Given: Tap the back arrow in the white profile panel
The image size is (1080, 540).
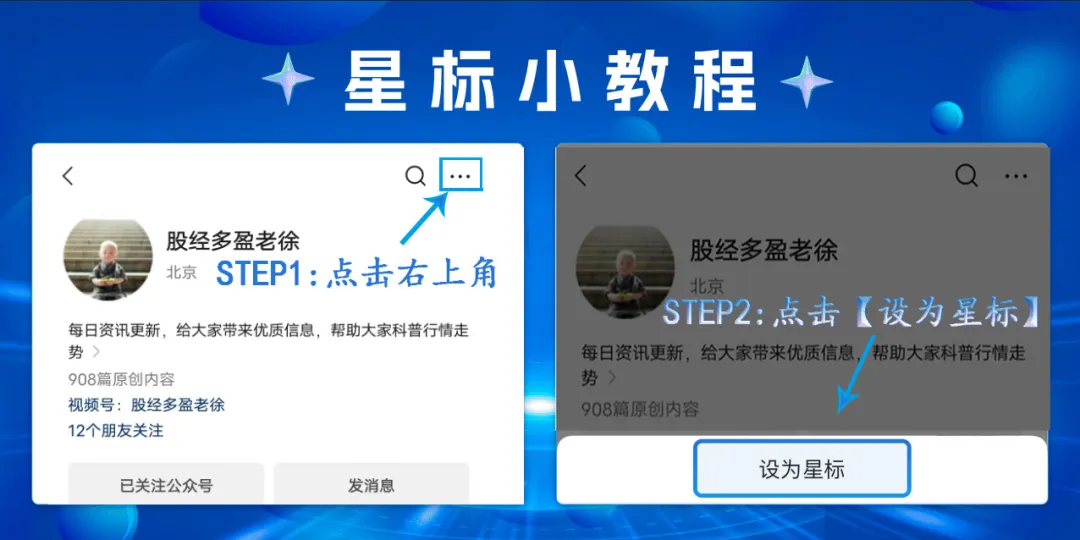Looking at the screenshot, I should click(x=68, y=176).
